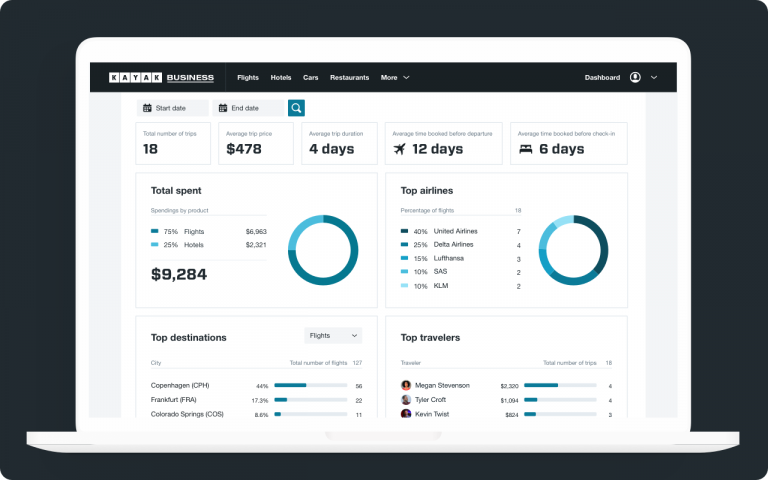Image resolution: width=768 pixels, height=480 pixels.
Task: Click the search magnifier button
Action: point(296,108)
